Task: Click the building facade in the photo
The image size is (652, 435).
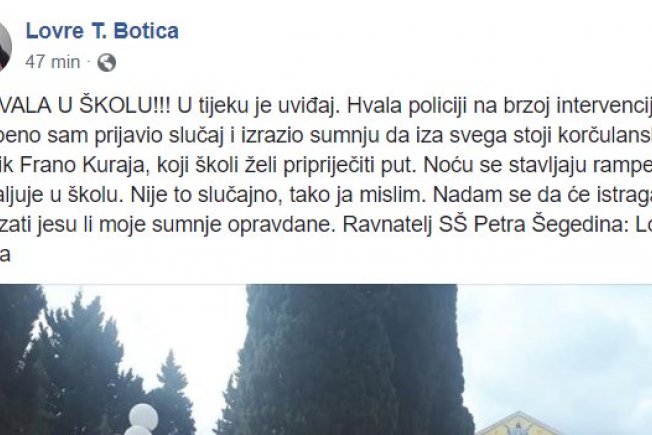Action: coord(521,423)
